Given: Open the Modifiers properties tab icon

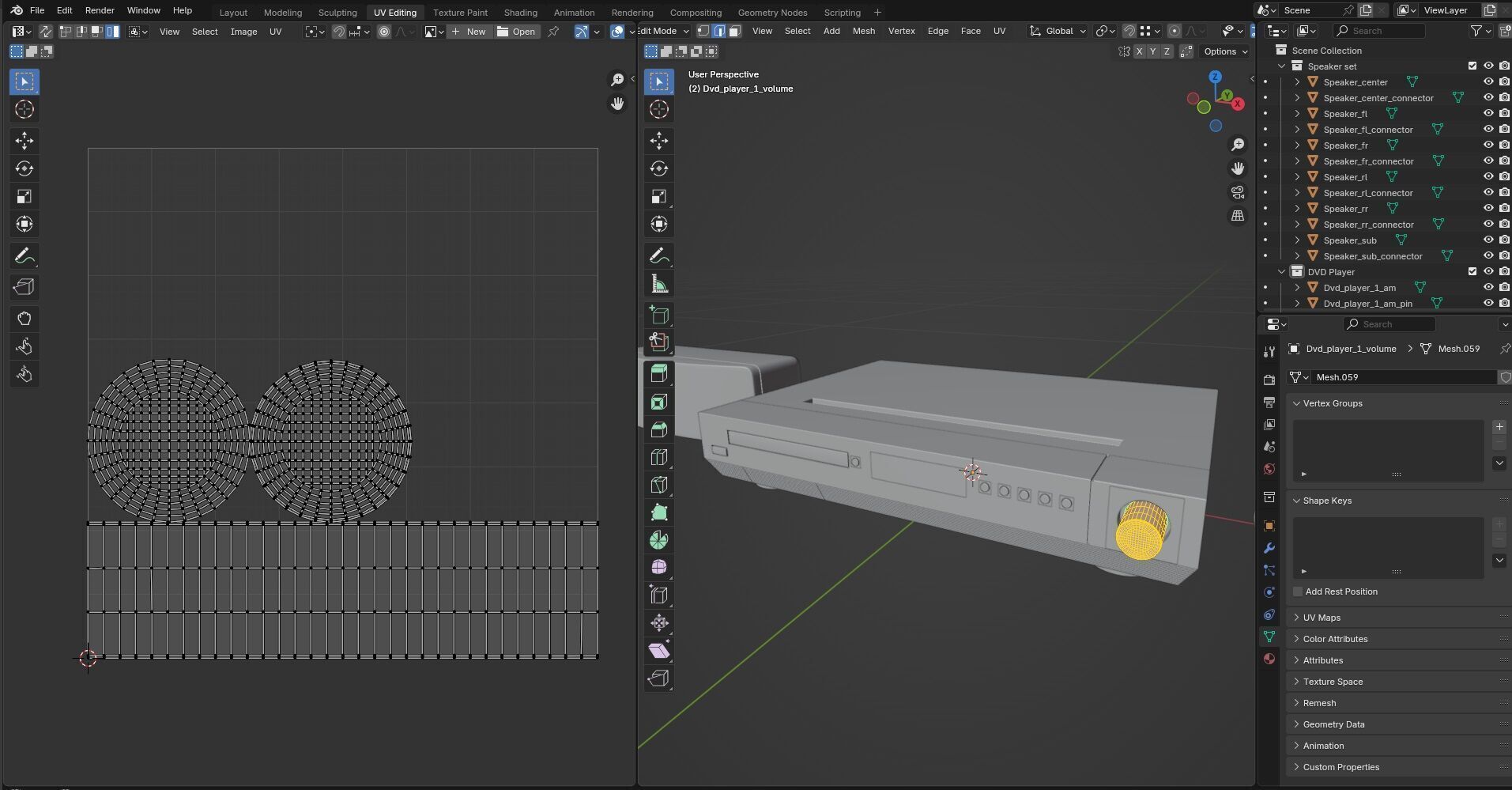Looking at the screenshot, I should pos(1269,548).
